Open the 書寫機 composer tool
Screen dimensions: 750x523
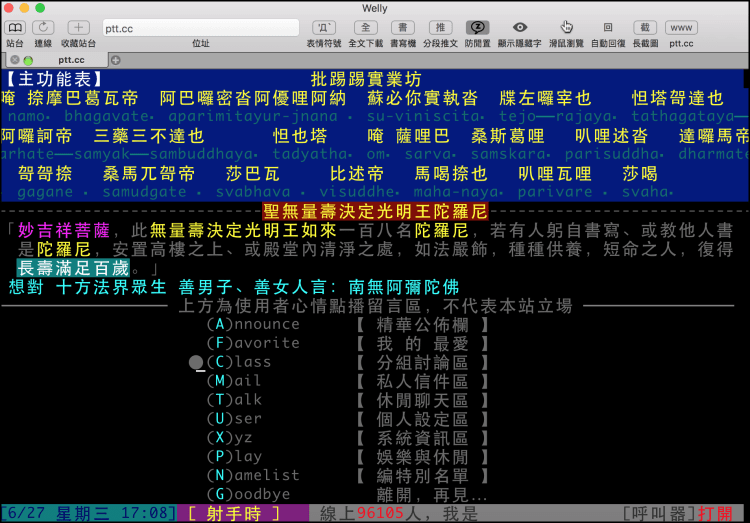pyautogui.click(x=403, y=27)
